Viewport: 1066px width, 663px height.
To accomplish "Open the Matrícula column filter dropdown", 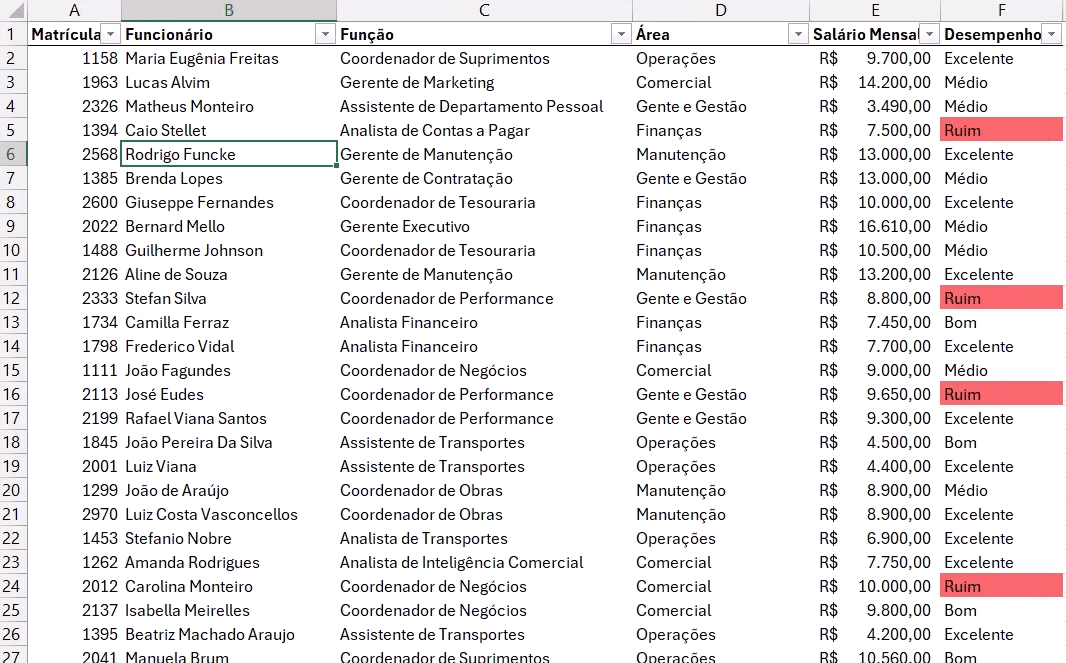I will (x=111, y=35).
